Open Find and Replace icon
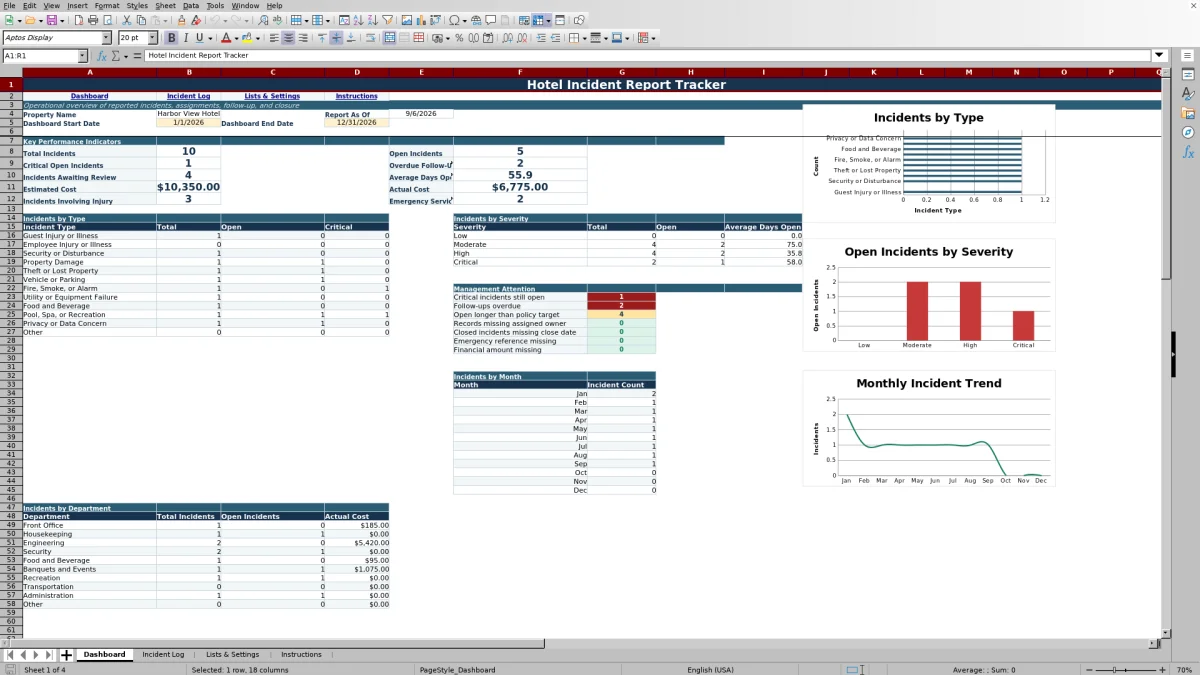The image size is (1200, 675). pos(263,20)
